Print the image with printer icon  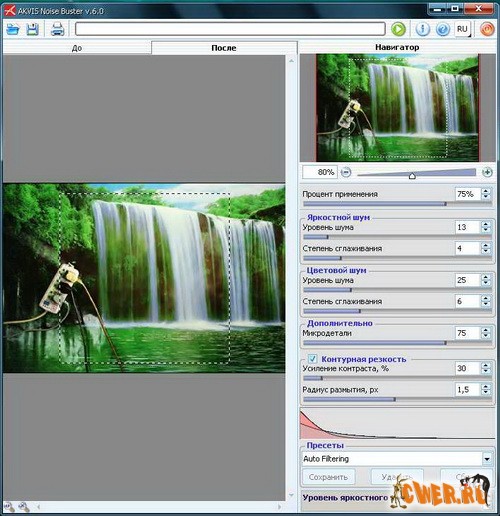tap(58, 29)
